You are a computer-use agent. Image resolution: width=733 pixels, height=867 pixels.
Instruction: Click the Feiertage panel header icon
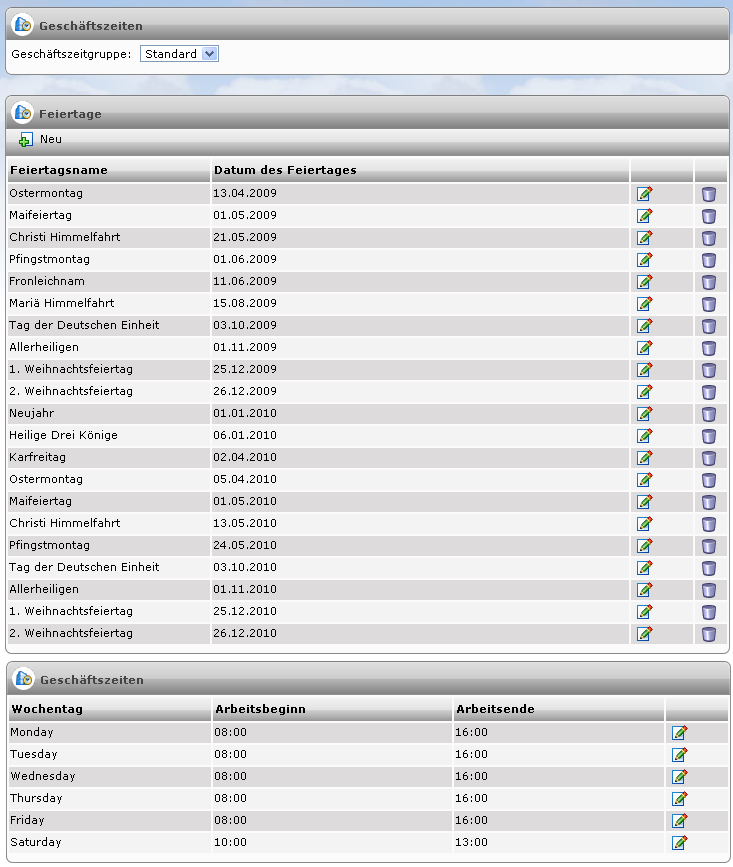(23, 113)
